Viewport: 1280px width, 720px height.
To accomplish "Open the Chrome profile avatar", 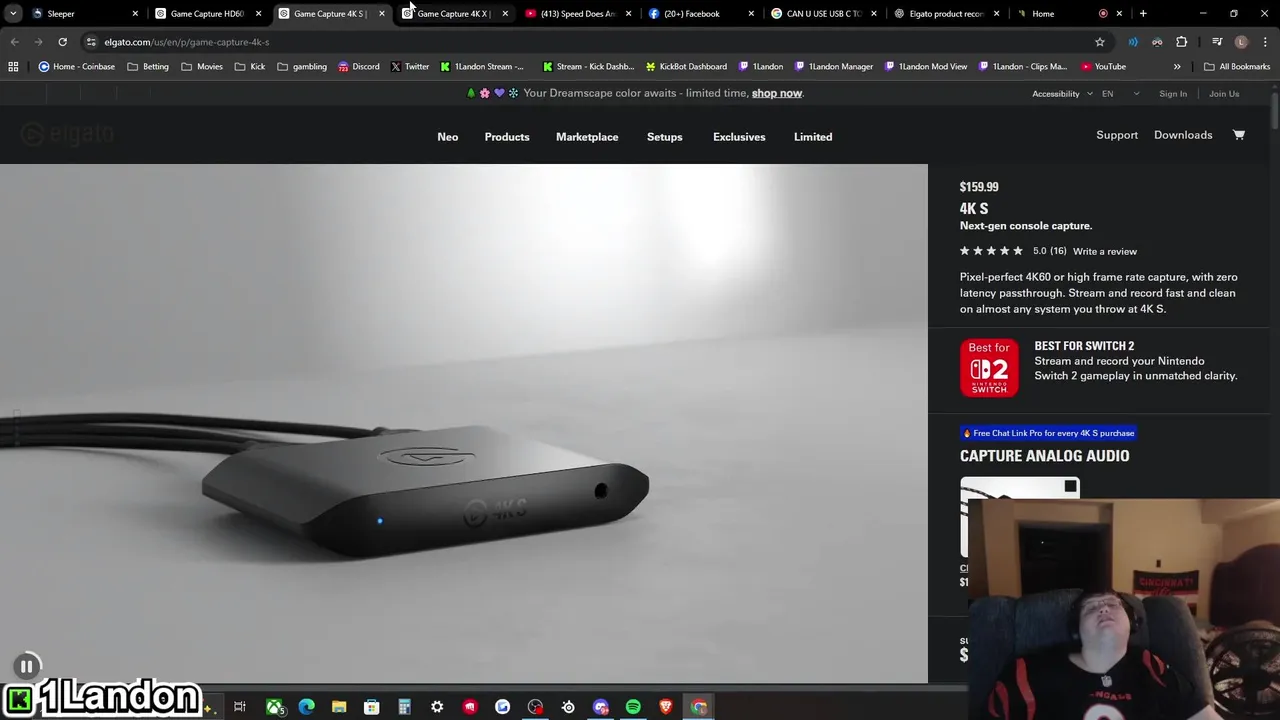I will [x=1241, y=42].
